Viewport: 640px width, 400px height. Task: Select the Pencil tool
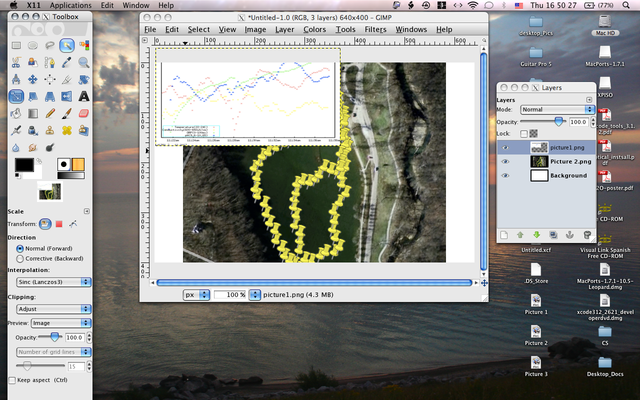coord(50,113)
